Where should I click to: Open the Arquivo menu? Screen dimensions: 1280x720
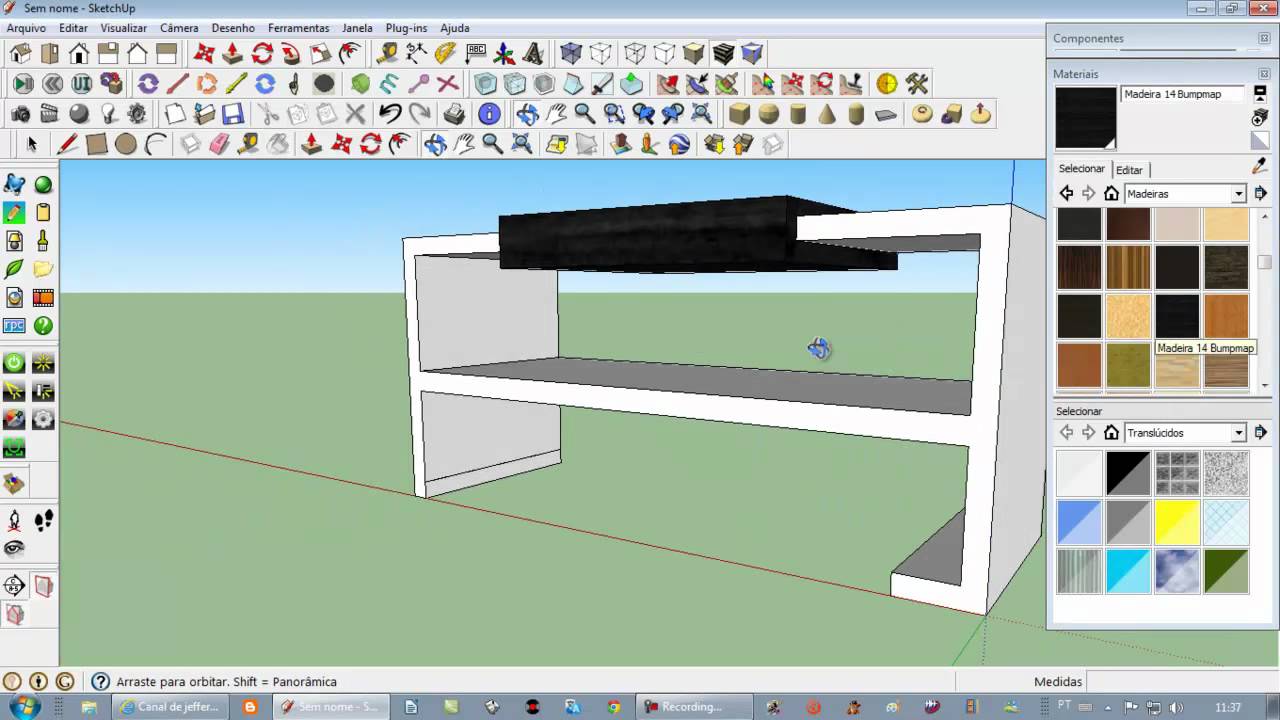tap(27, 28)
